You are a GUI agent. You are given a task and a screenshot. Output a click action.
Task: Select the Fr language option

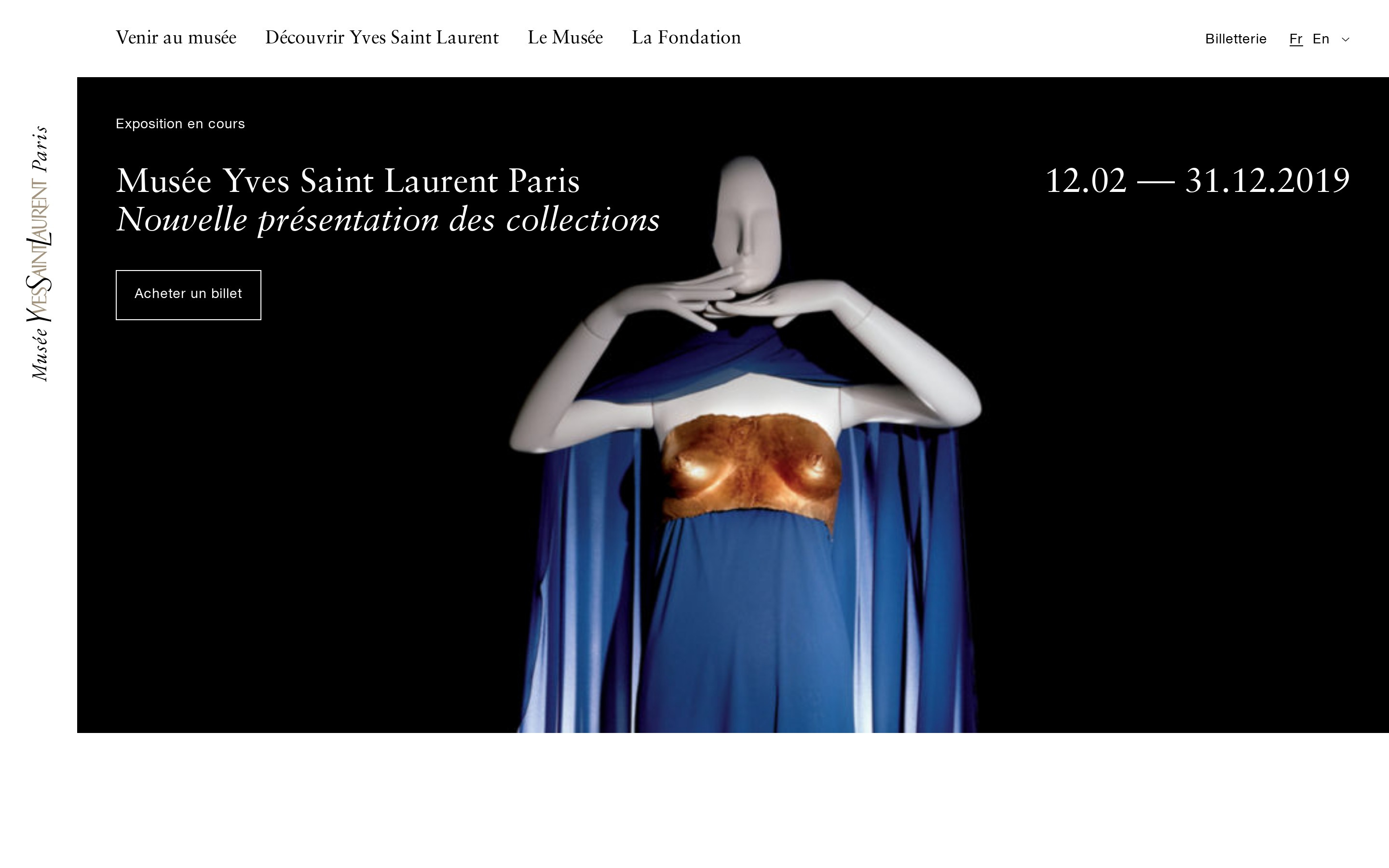point(1296,39)
